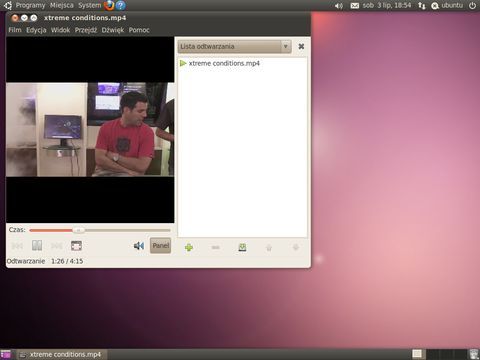The image size is (480, 360).
Task: Pause playback with the pause button
Action: click(37, 246)
